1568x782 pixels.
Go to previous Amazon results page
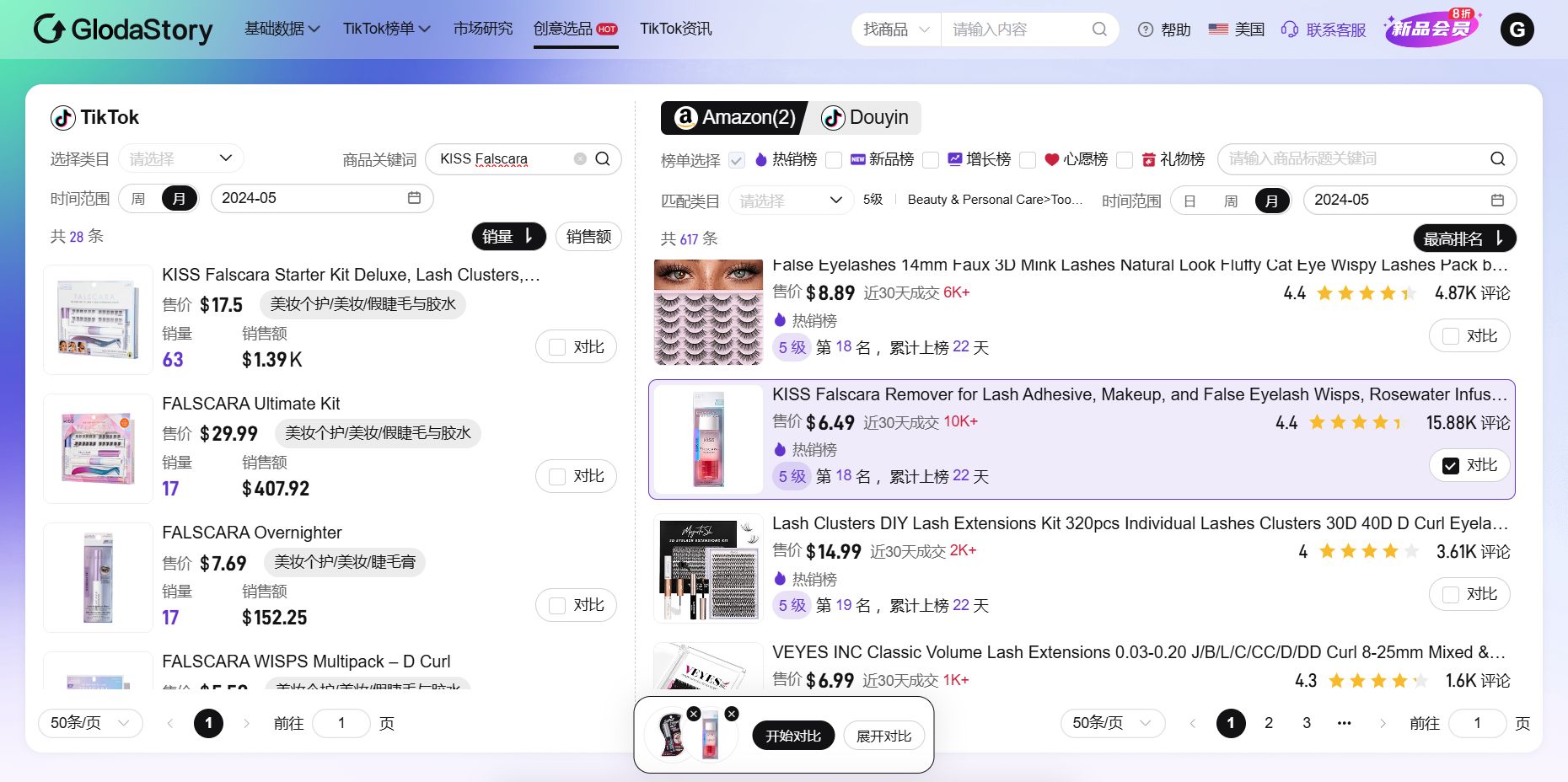point(1193,723)
